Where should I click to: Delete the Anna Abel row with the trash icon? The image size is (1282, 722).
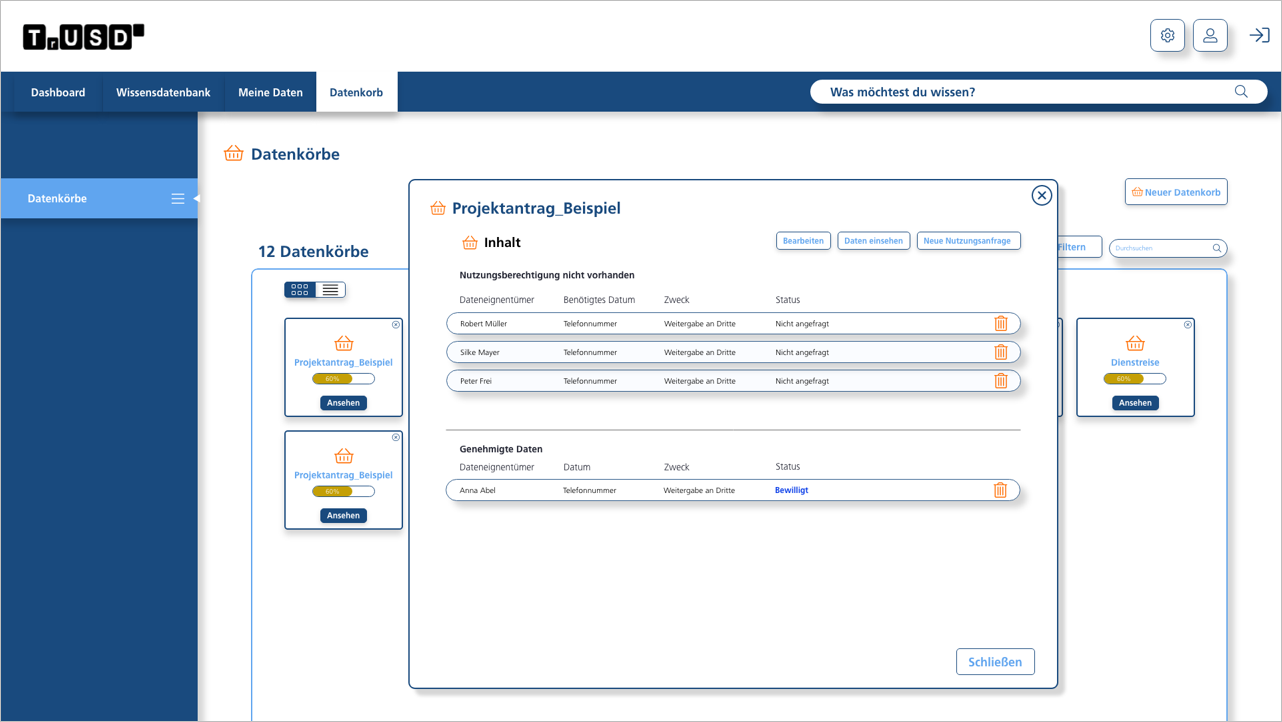1000,490
